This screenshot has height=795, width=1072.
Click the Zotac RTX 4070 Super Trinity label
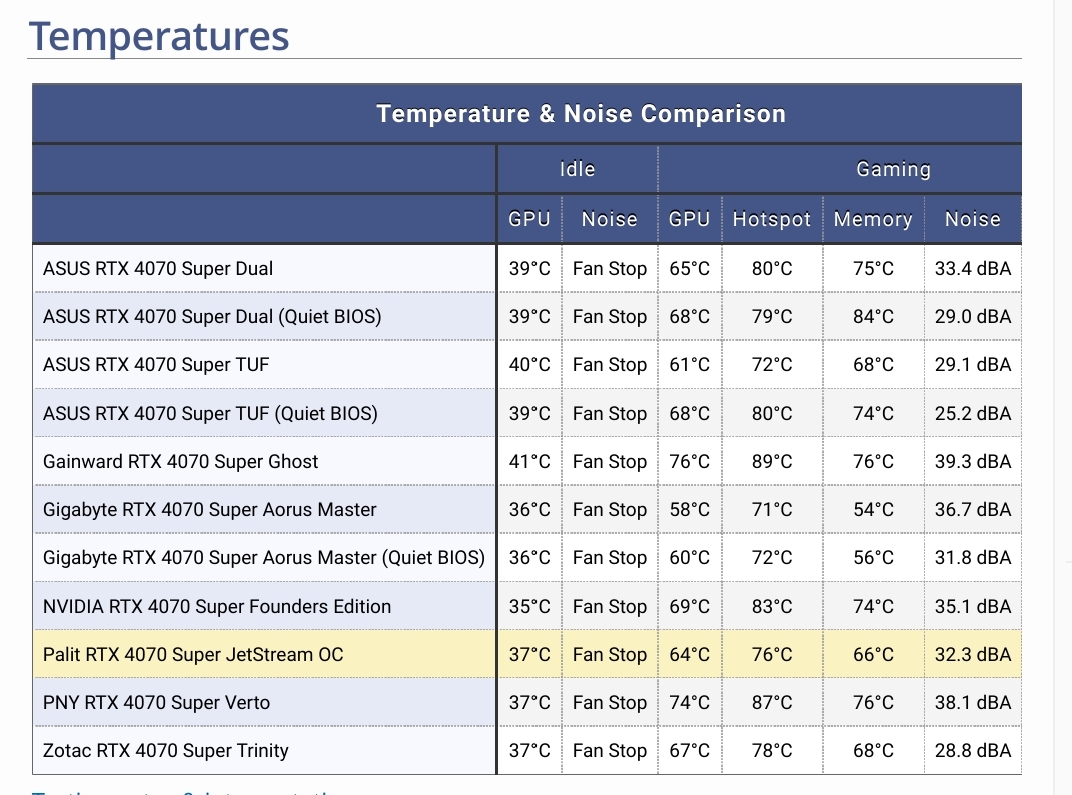(x=165, y=751)
